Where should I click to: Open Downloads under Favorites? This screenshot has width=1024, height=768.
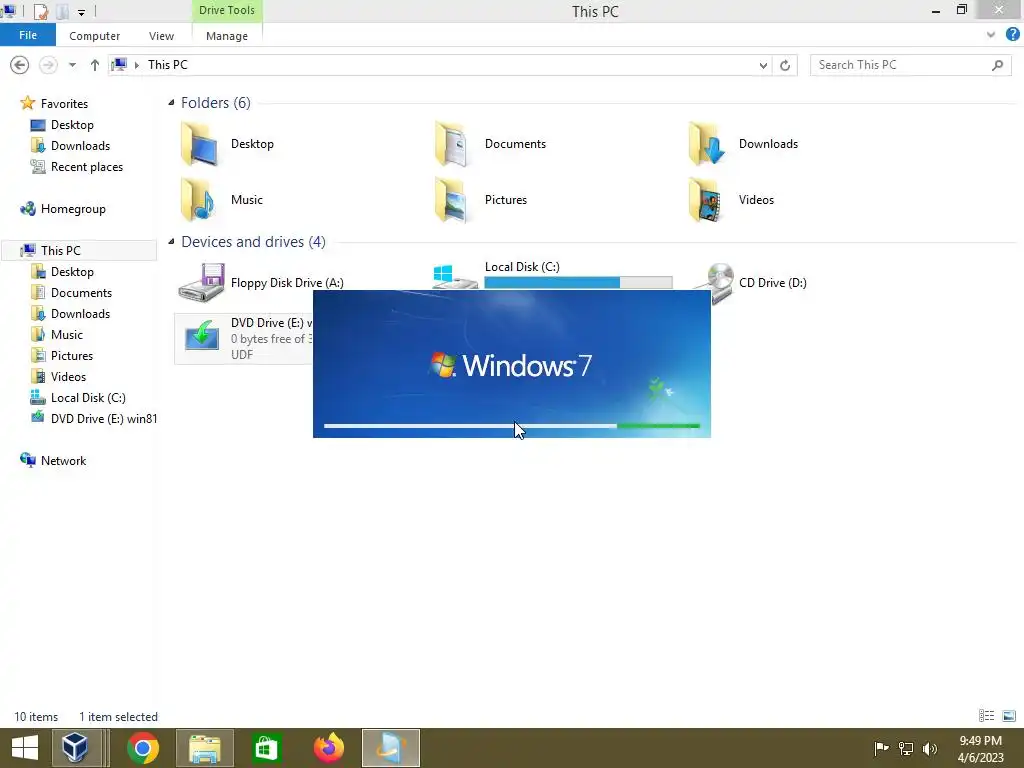click(80, 146)
